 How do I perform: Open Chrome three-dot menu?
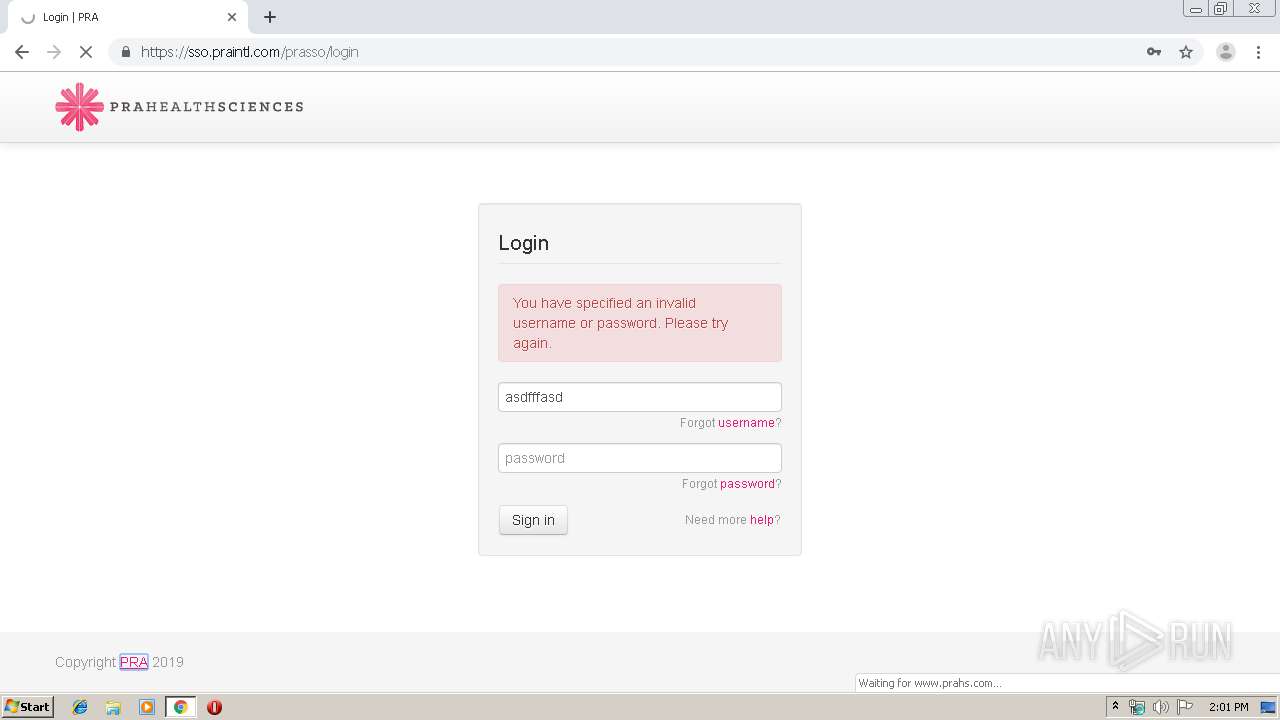coord(1258,52)
